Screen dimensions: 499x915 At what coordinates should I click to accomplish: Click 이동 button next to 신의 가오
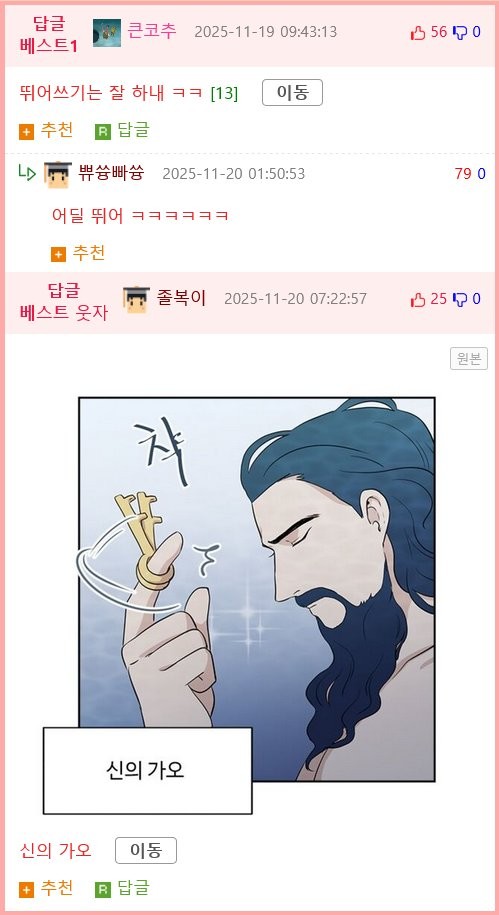tap(146, 850)
